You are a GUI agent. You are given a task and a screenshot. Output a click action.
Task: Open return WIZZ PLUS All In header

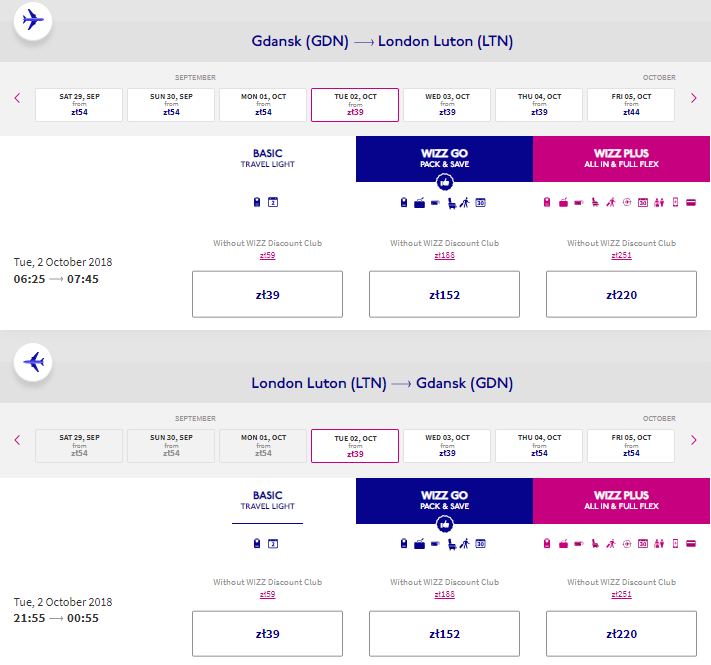tap(621, 500)
